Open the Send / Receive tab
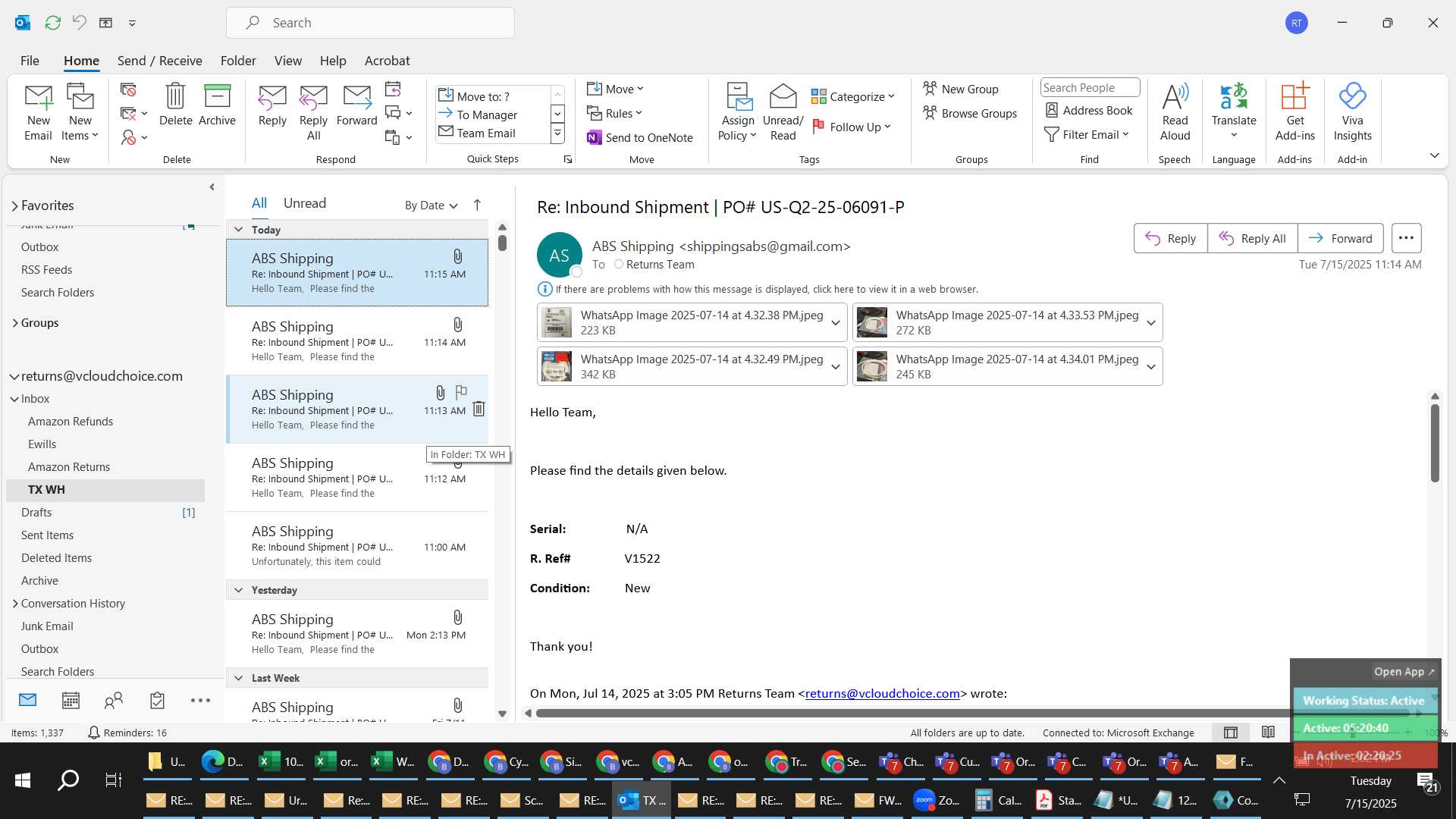The image size is (1456, 819). pyautogui.click(x=159, y=61)
